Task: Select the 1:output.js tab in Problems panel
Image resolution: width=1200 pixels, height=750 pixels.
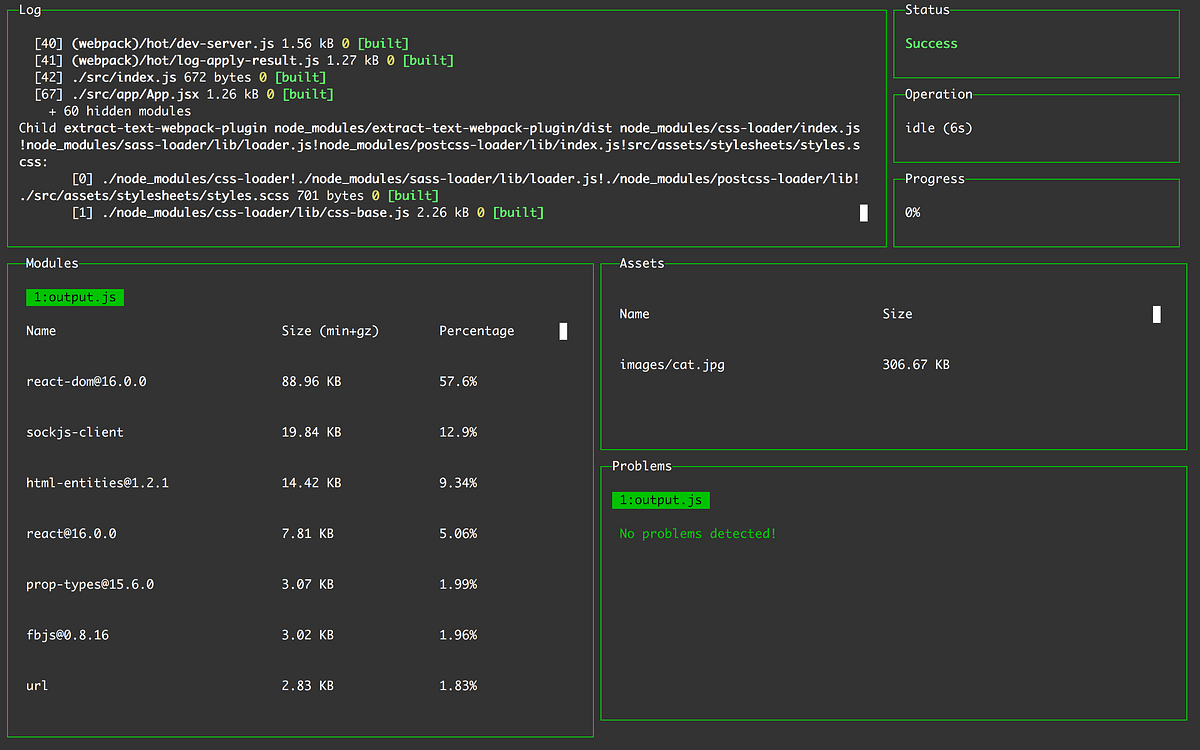Action: tap(660, 500)
